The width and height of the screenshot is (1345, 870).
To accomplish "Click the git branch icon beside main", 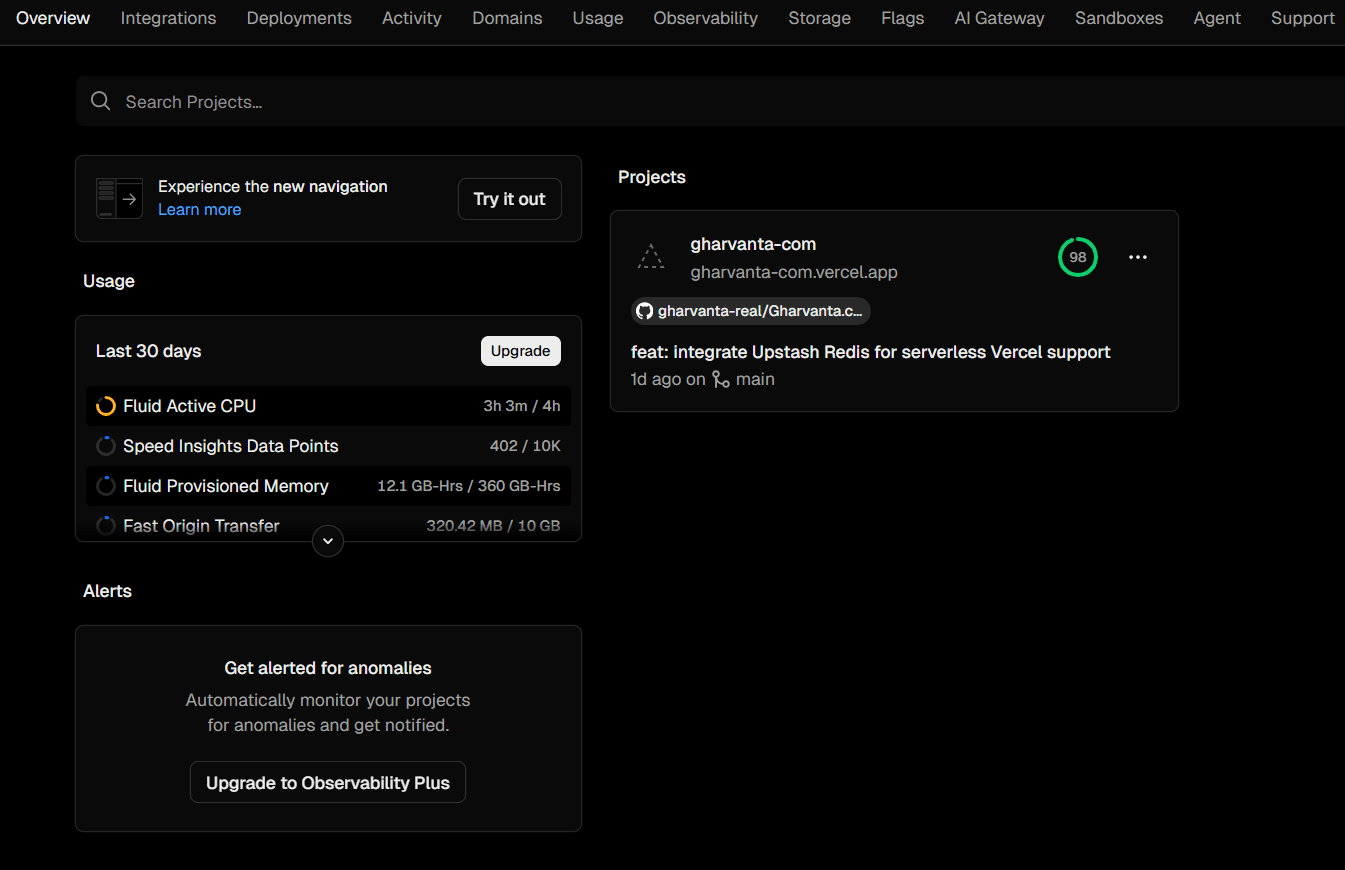I will click(720, 379).
